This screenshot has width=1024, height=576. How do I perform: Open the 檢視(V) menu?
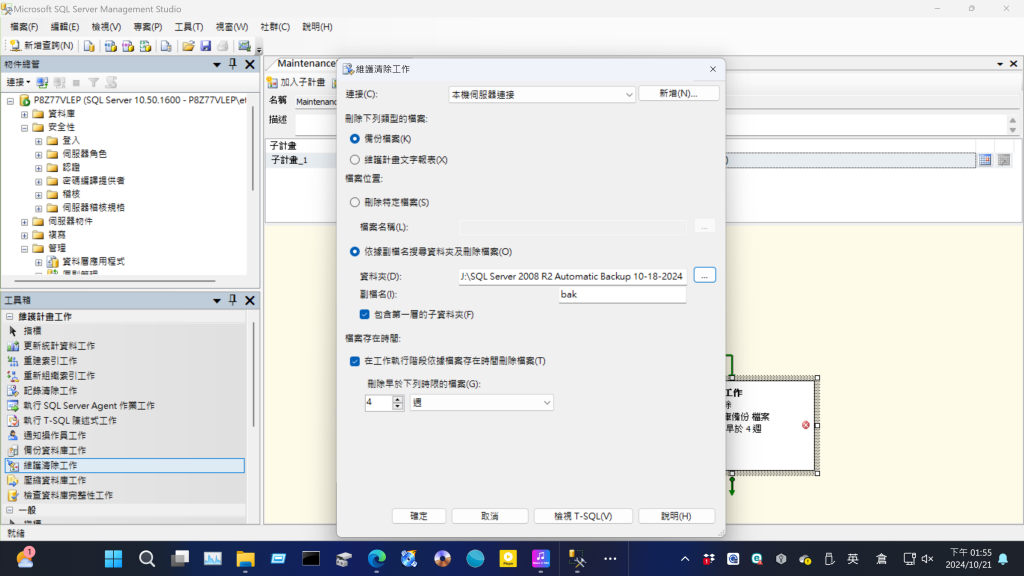(x=106, y=27)
